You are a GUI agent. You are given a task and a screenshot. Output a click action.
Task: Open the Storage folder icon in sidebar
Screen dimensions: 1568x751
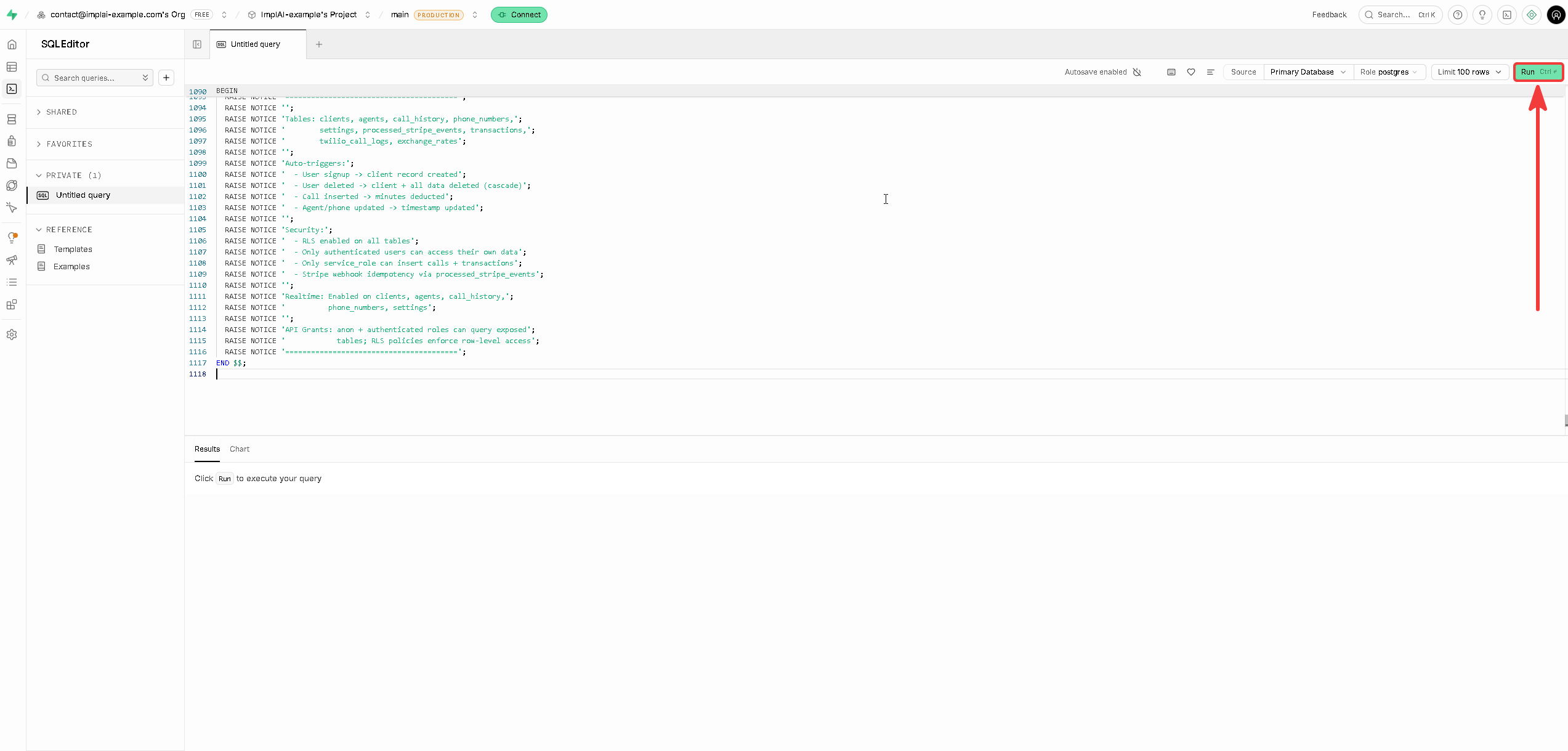[x=12, y=163]
